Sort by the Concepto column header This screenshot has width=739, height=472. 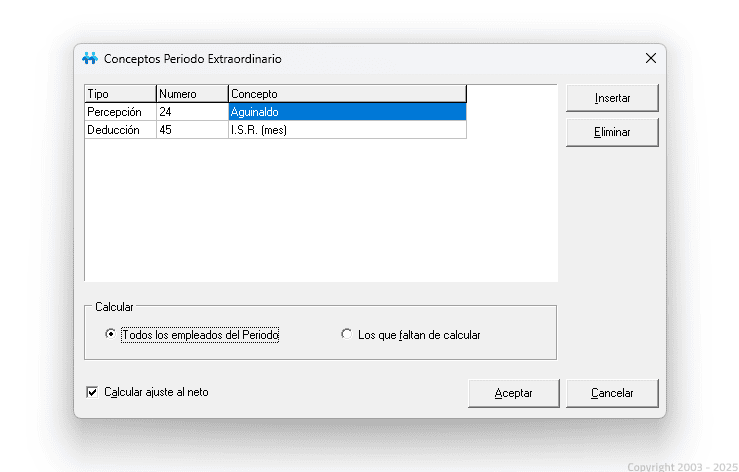coord(347,94)
